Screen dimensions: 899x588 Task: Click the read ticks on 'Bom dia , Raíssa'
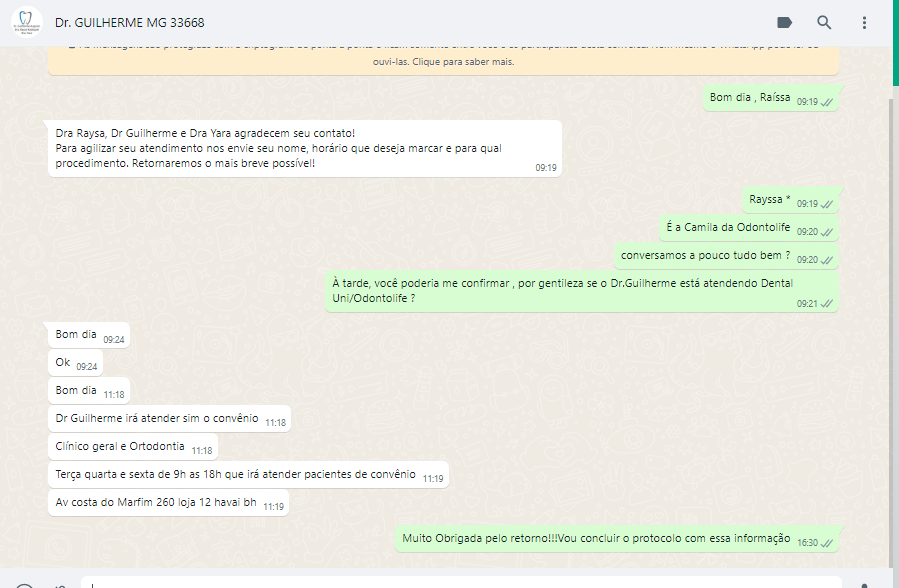point(827,103)
